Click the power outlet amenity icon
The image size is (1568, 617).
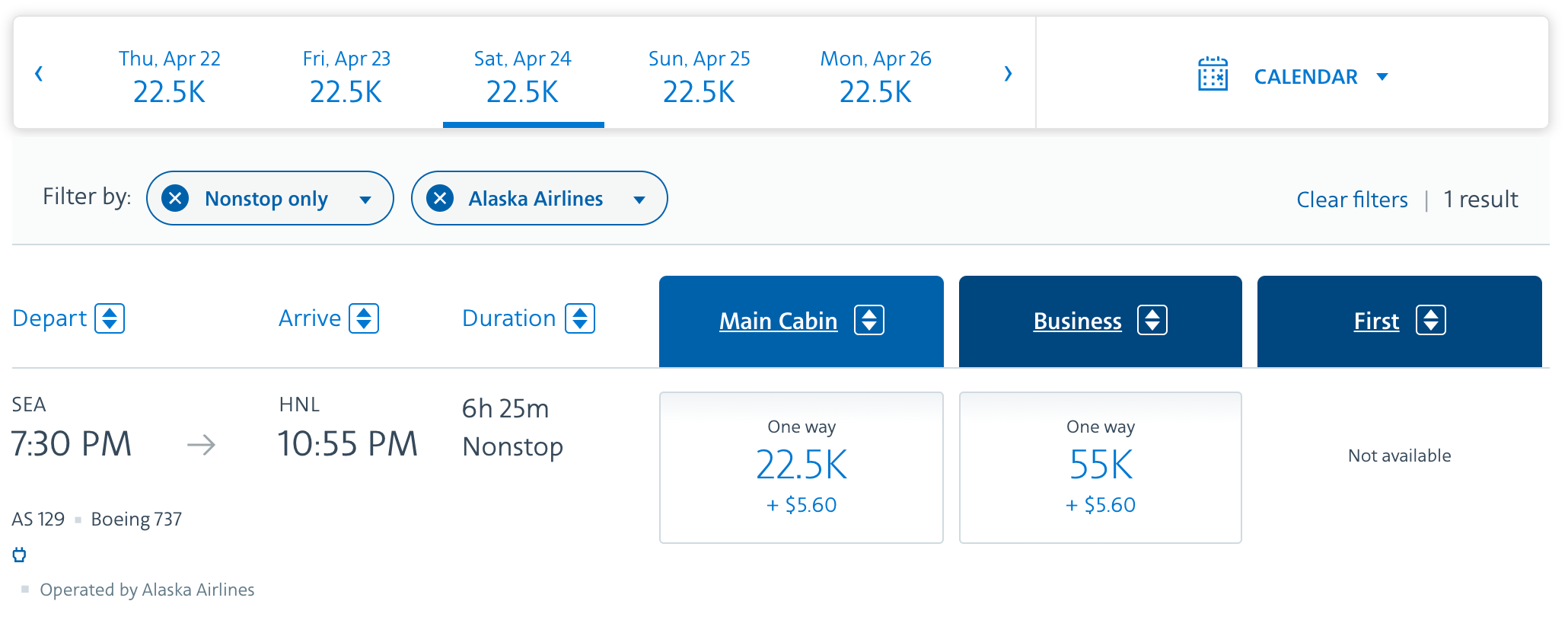(20, 555)
